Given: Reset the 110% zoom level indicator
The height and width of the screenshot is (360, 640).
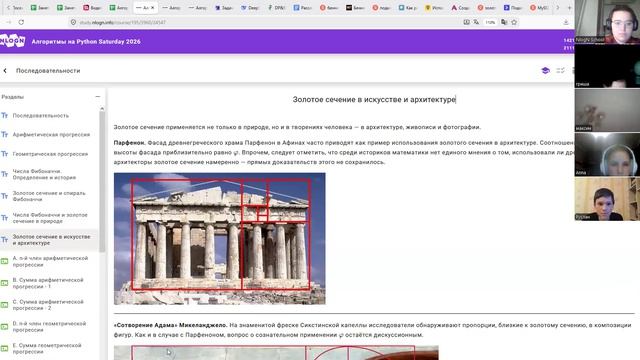Looking at the screenshot, I should click(490, 22).
